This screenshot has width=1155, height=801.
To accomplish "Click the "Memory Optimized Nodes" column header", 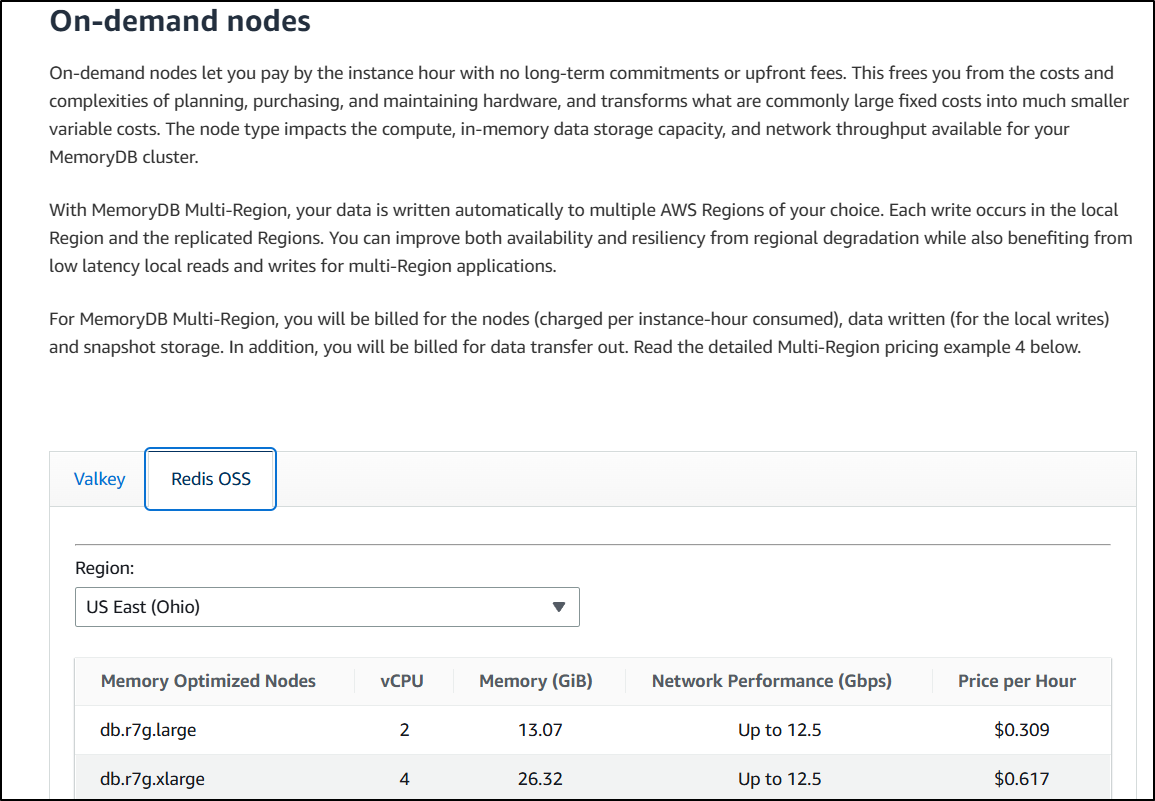I will coord(208,681).
